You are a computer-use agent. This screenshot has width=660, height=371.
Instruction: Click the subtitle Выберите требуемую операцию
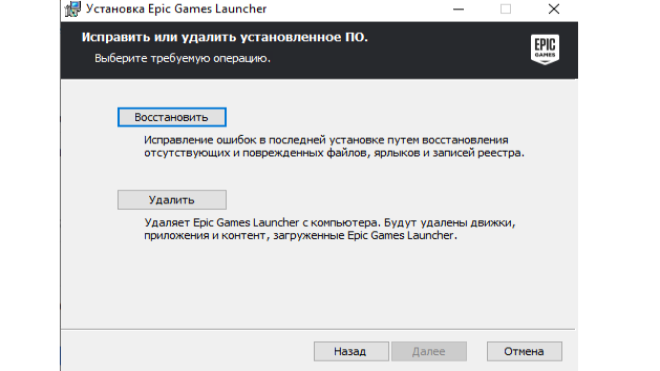coord(182,58)
